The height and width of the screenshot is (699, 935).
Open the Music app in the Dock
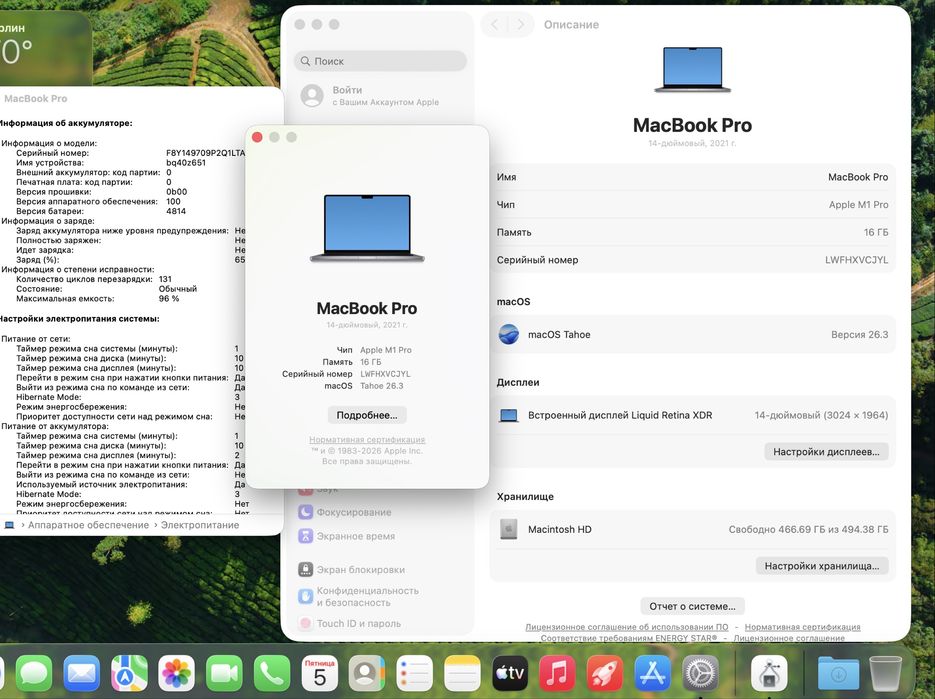coord(557,673)
